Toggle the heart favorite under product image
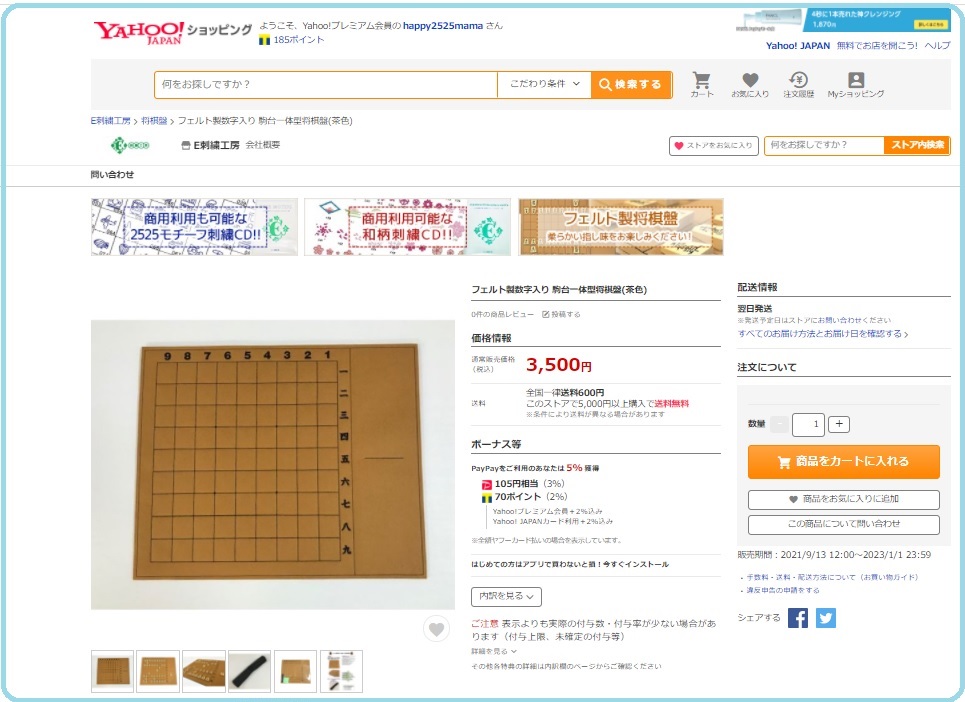This screenshot has height=702, width=965. pyautogui.click(x=436, y=629)
